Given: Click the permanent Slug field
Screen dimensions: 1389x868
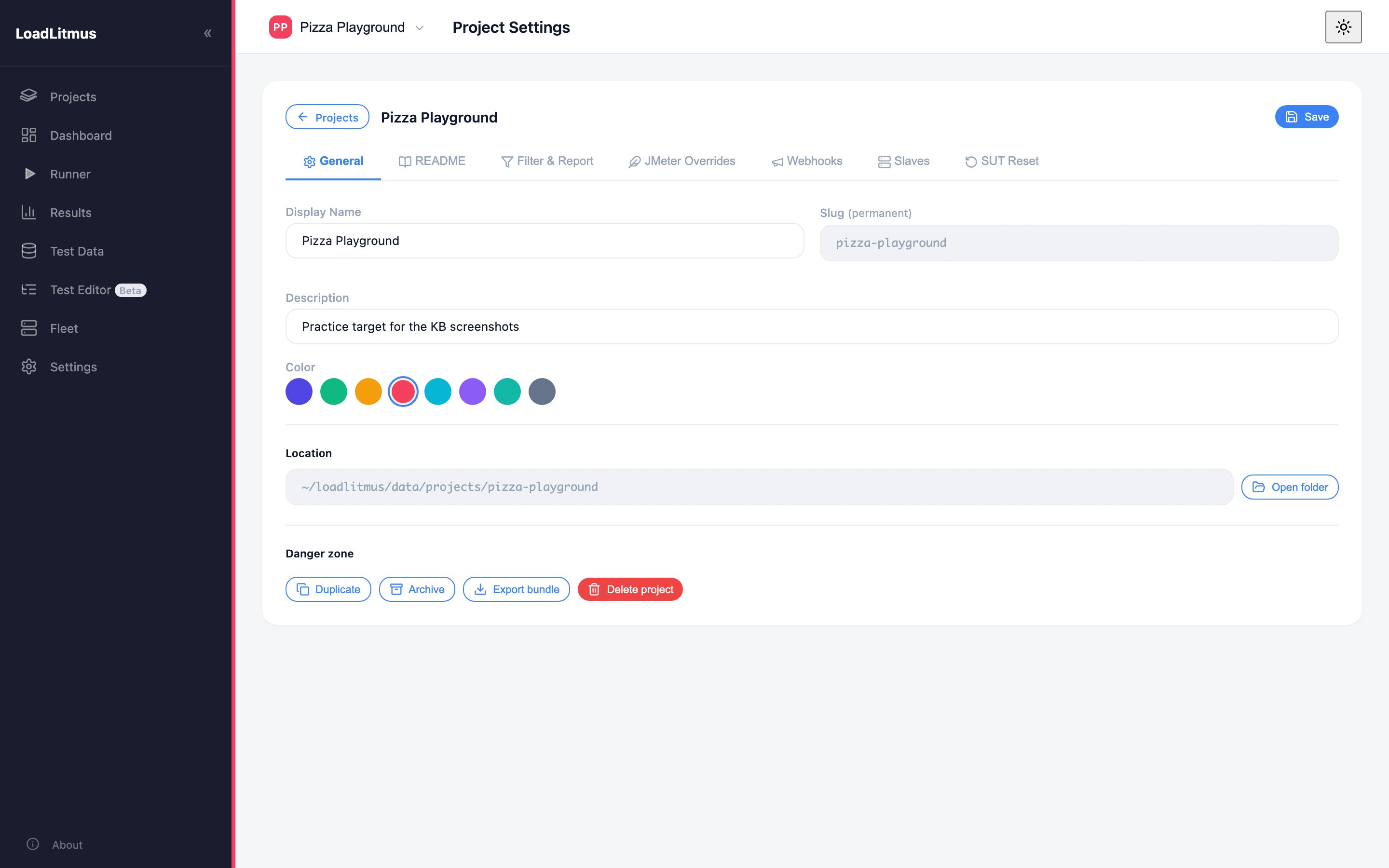Looking at the screenshot, I should [x=1078, y=243].
